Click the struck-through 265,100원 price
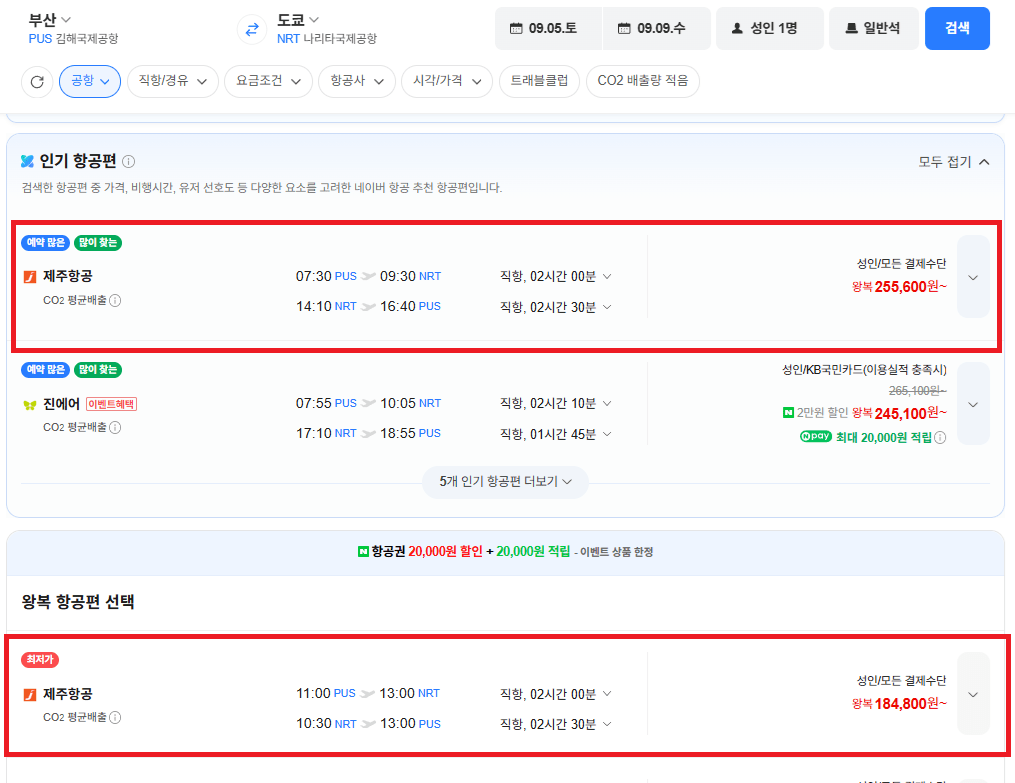Viewport: 1015px width, 783px height. [918, 391]
